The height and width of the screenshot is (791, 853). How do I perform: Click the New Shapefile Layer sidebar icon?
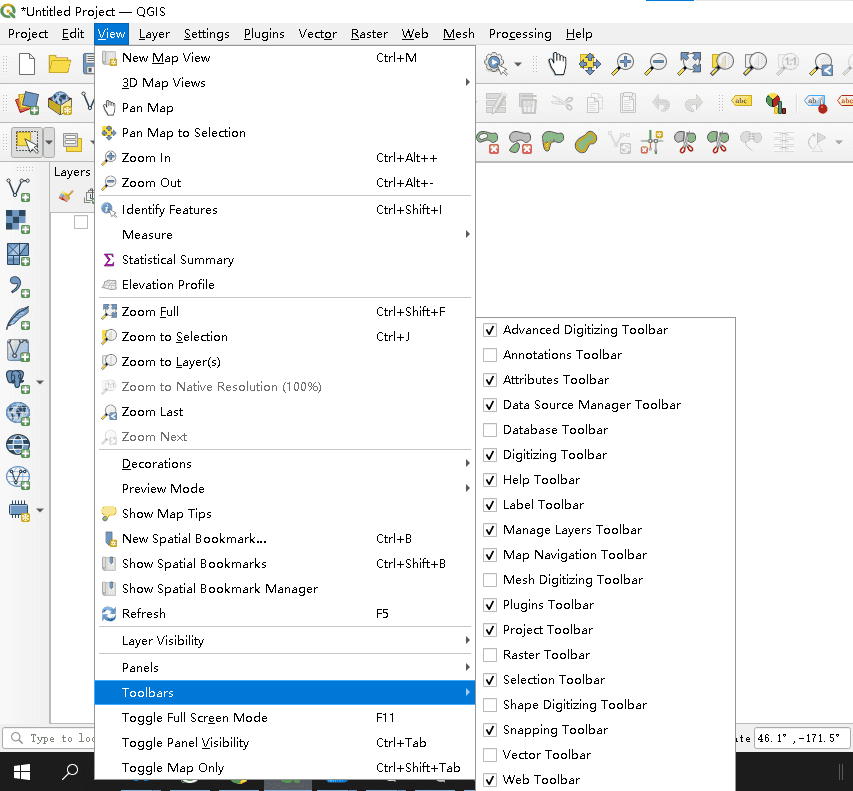(x=18, y=190)
